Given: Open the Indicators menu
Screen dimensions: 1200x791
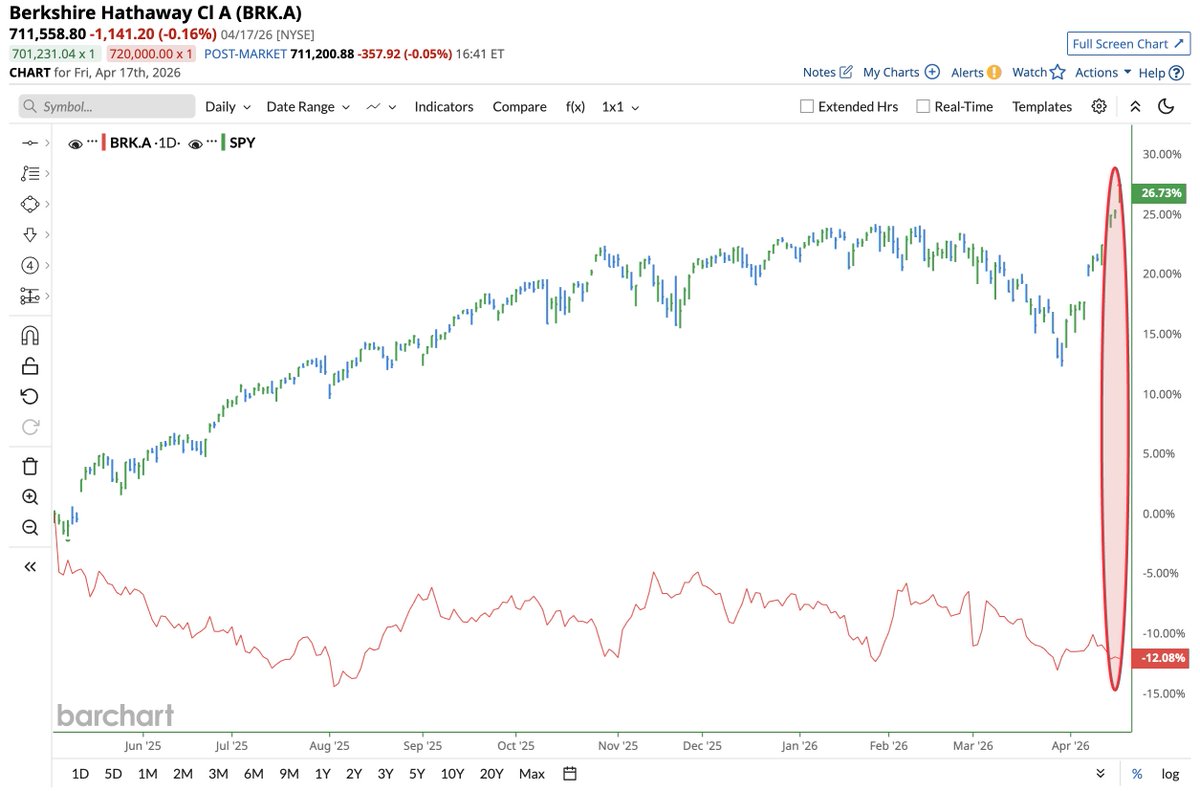Looking at the screenshot, I should coord(443,106).
